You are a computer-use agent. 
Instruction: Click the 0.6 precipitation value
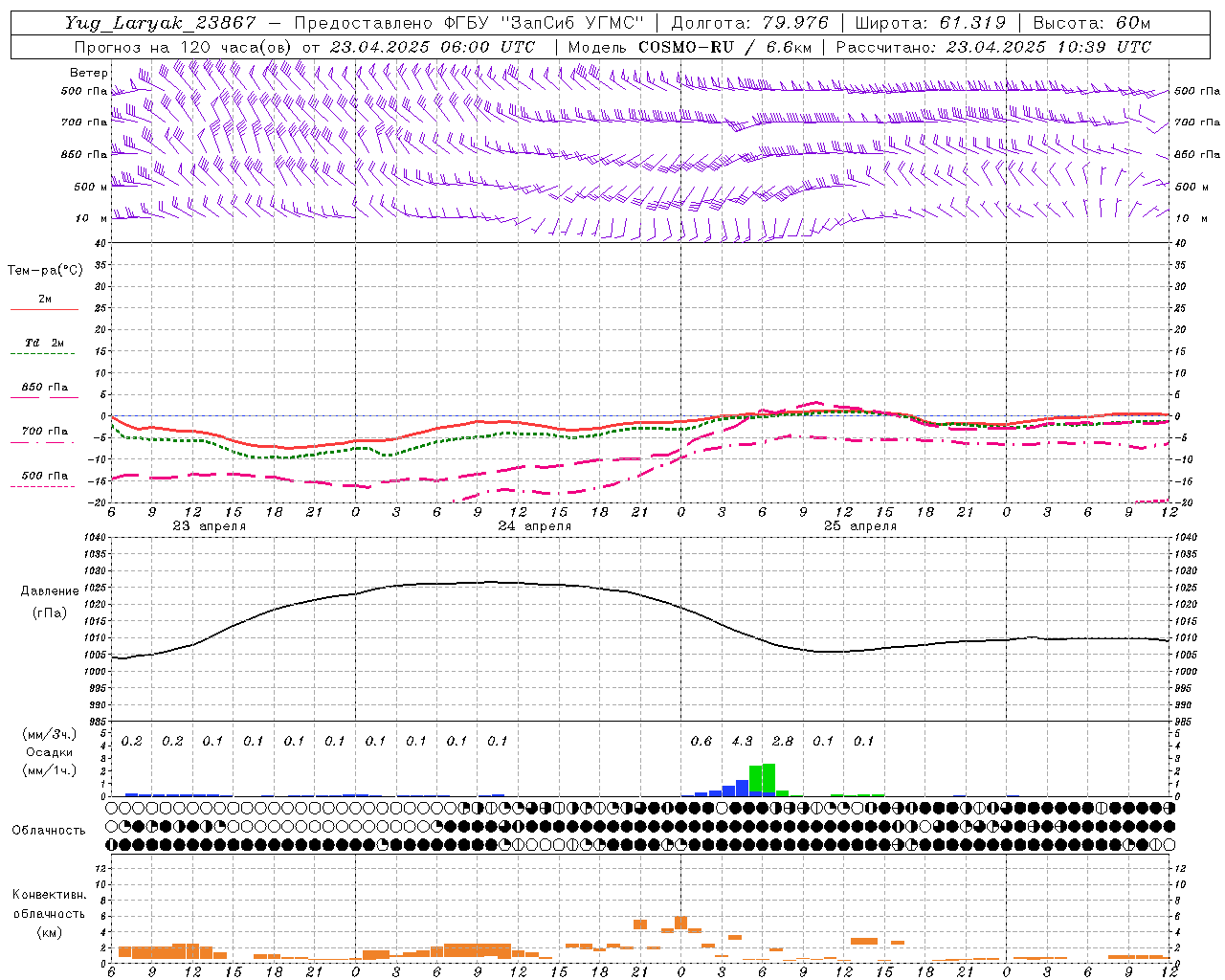point(702,741)
